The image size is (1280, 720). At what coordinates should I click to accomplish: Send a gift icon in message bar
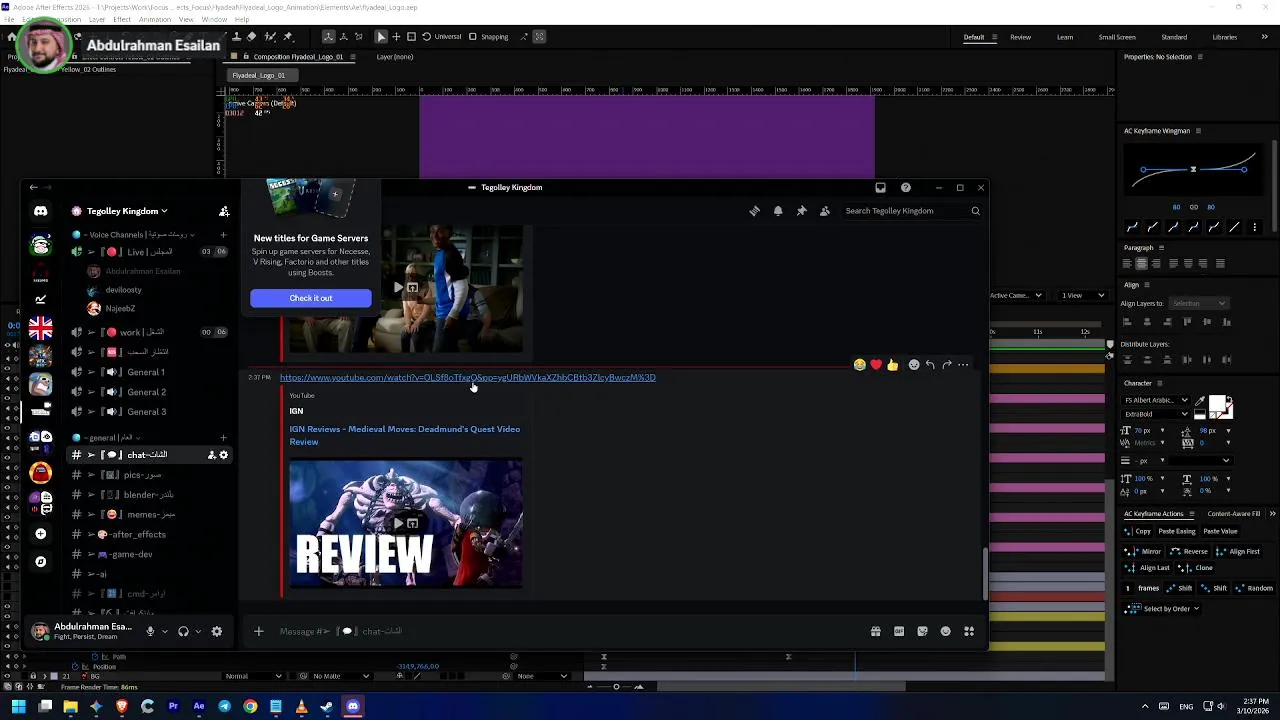tap(876, 631)
